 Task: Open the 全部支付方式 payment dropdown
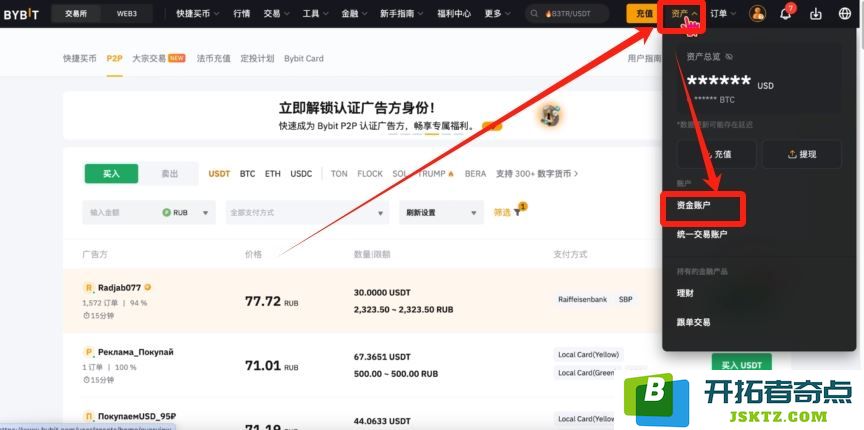307,212
